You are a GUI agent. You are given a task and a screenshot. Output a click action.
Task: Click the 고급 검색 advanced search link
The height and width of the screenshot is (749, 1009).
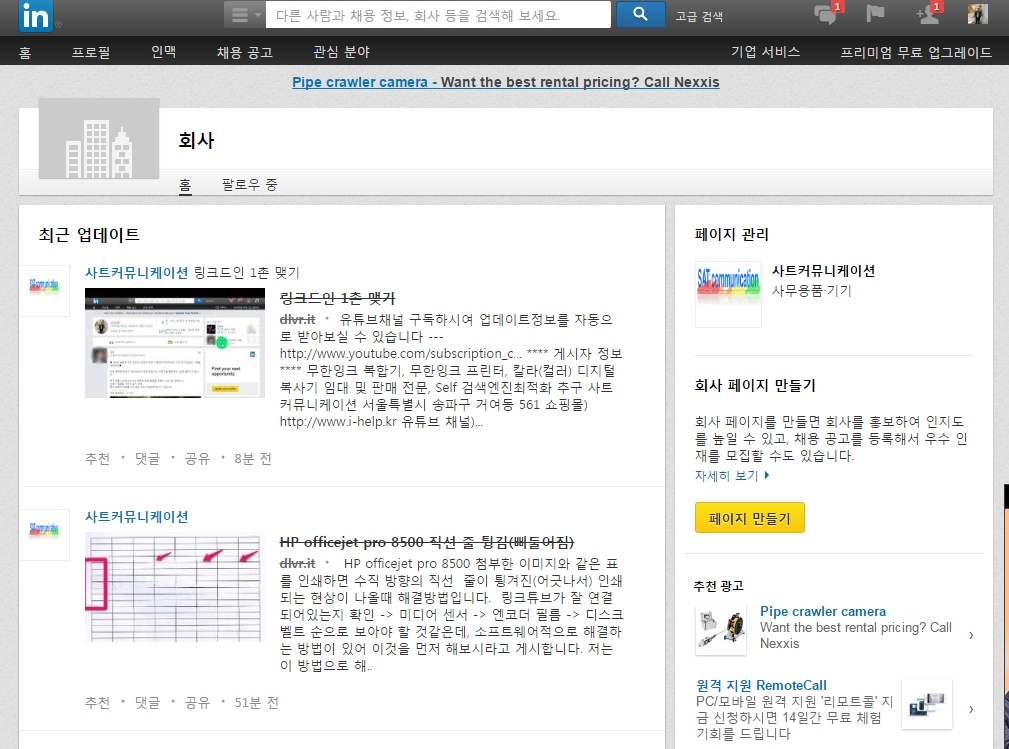pos(699,16)
